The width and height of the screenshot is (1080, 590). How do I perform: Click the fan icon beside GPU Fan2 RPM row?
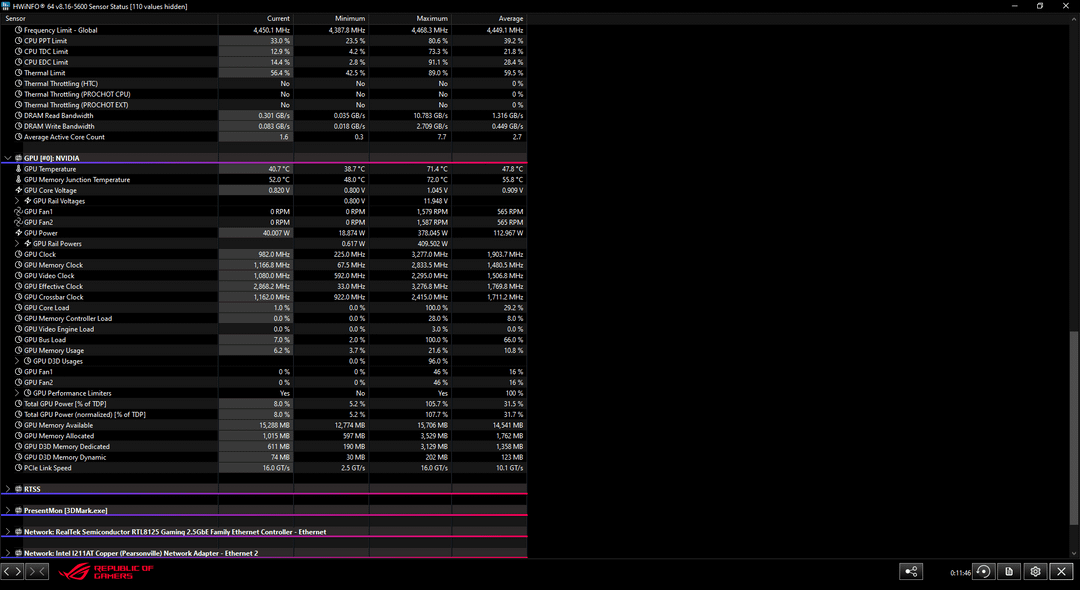pos(19,222)
